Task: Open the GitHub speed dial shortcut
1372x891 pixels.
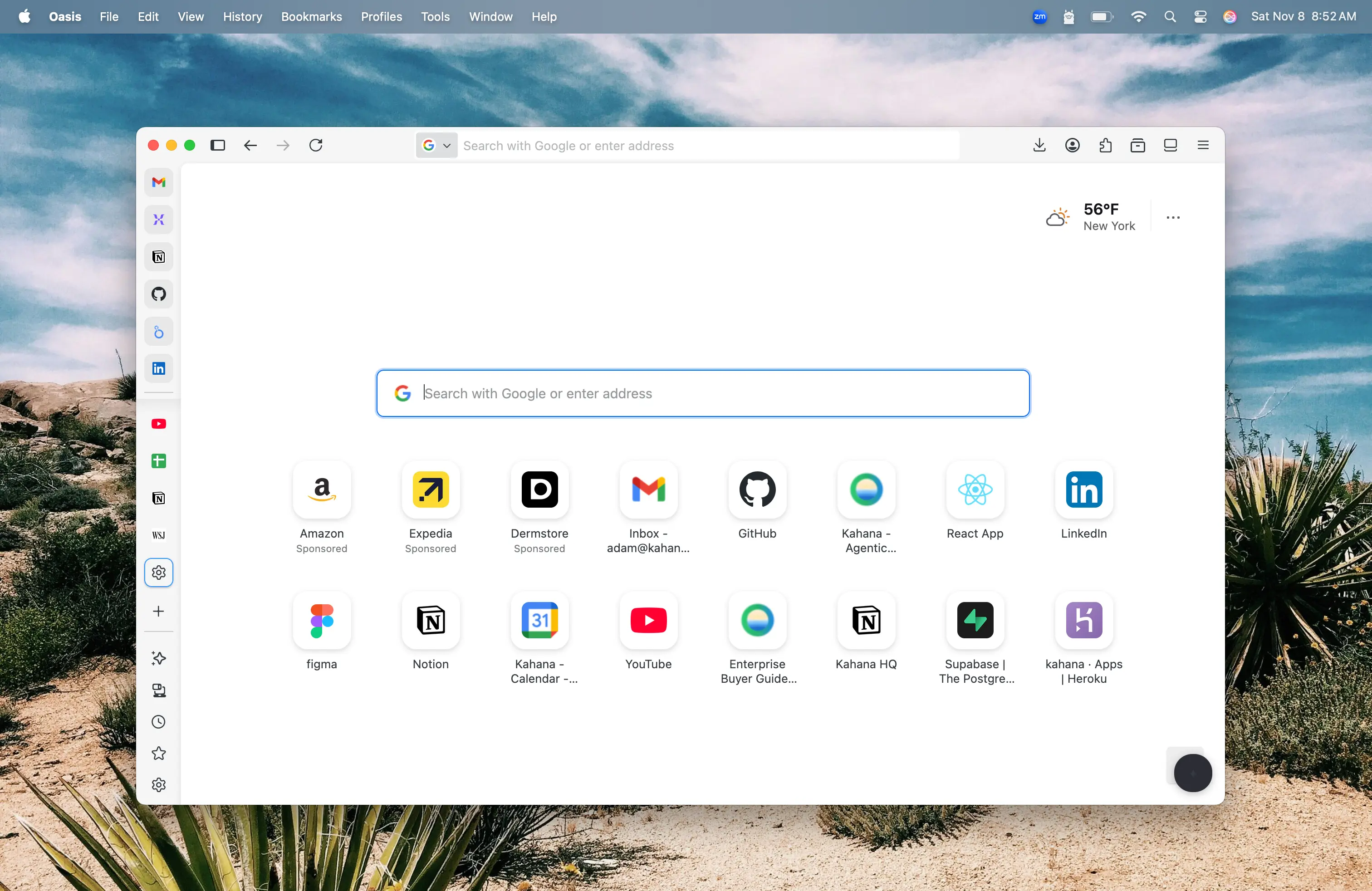Action: point(757,490)
